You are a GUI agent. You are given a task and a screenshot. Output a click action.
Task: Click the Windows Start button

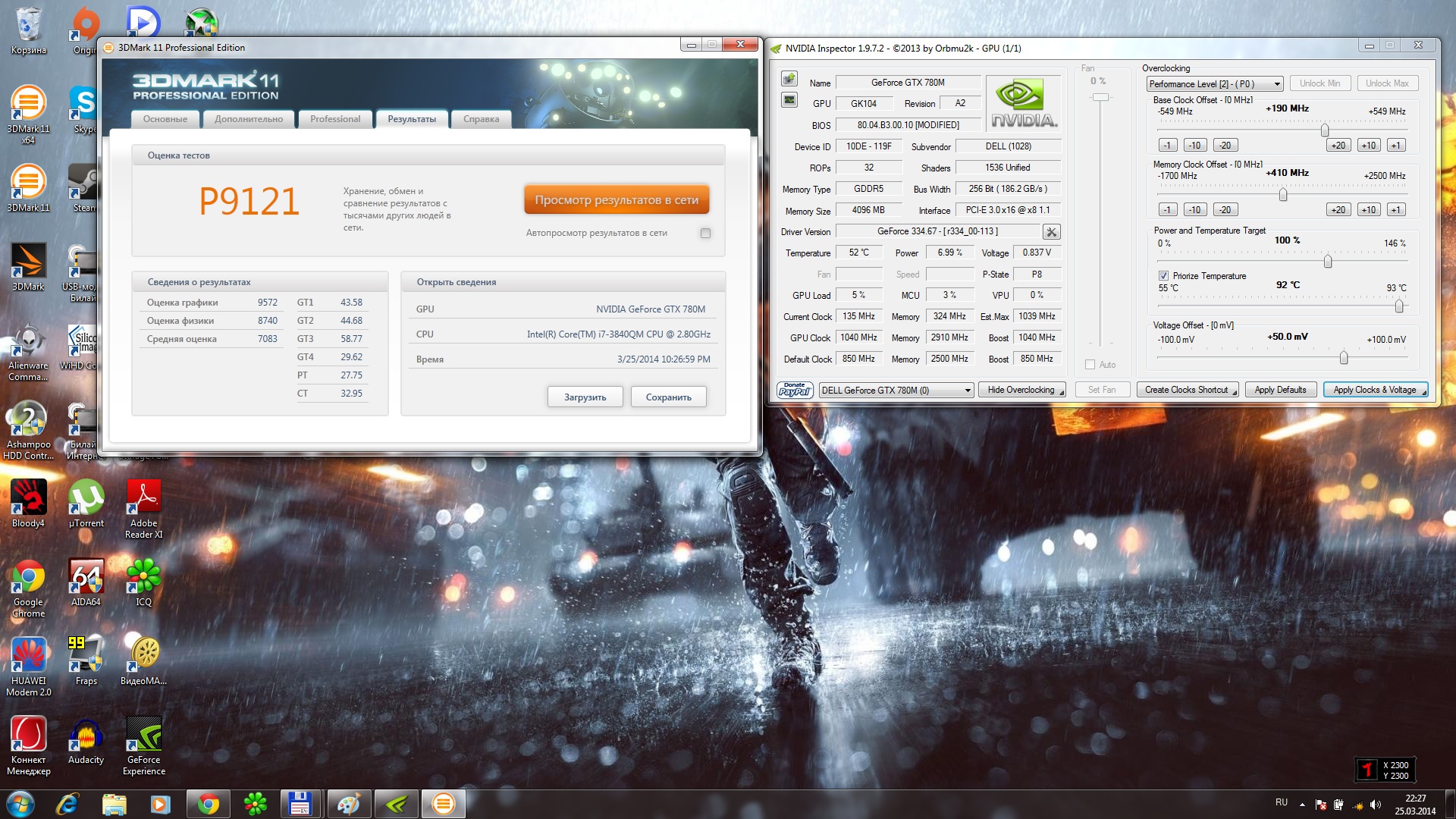point(20,804)
